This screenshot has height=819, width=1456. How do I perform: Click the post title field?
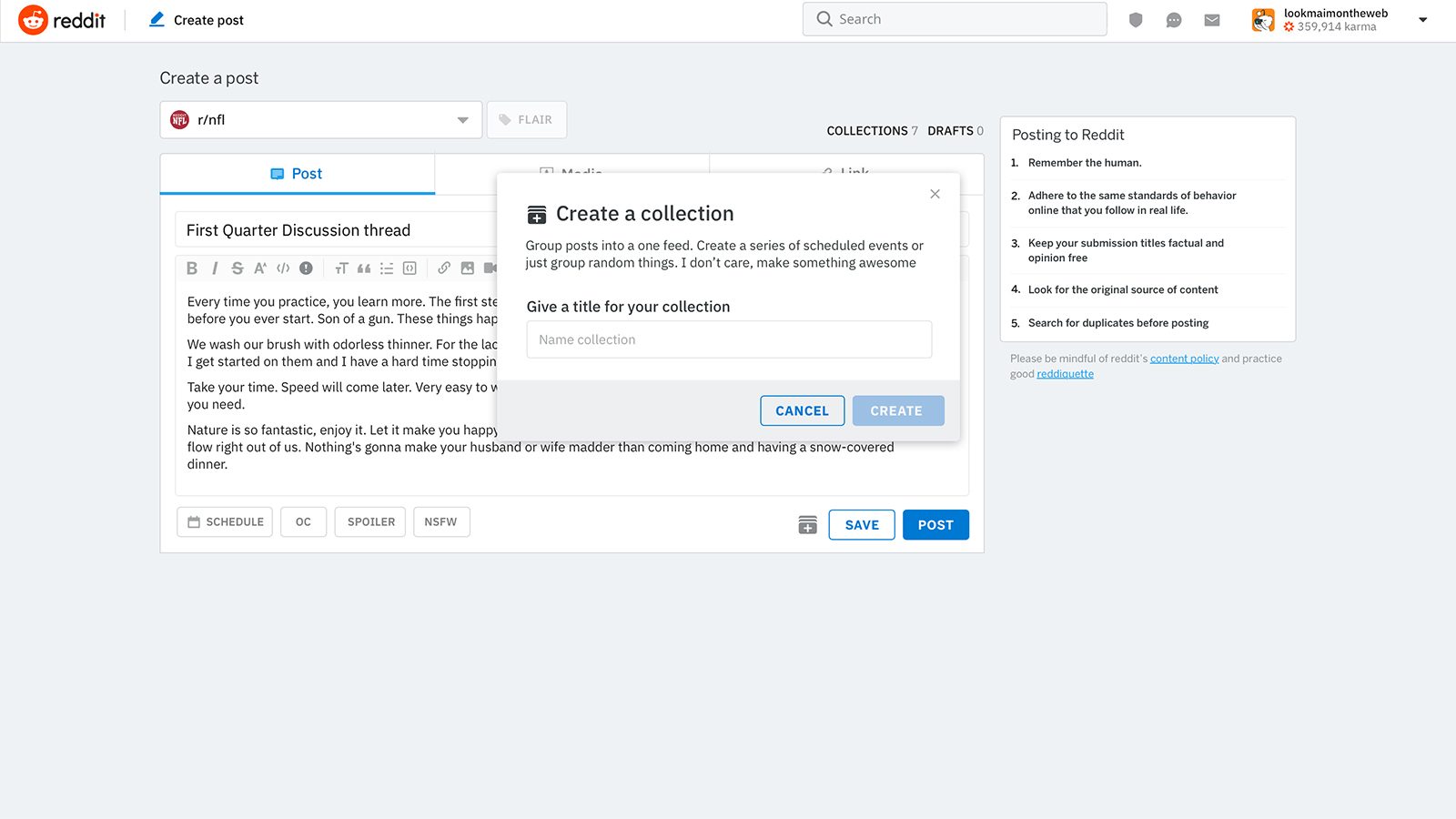click(x=337, y=230)
